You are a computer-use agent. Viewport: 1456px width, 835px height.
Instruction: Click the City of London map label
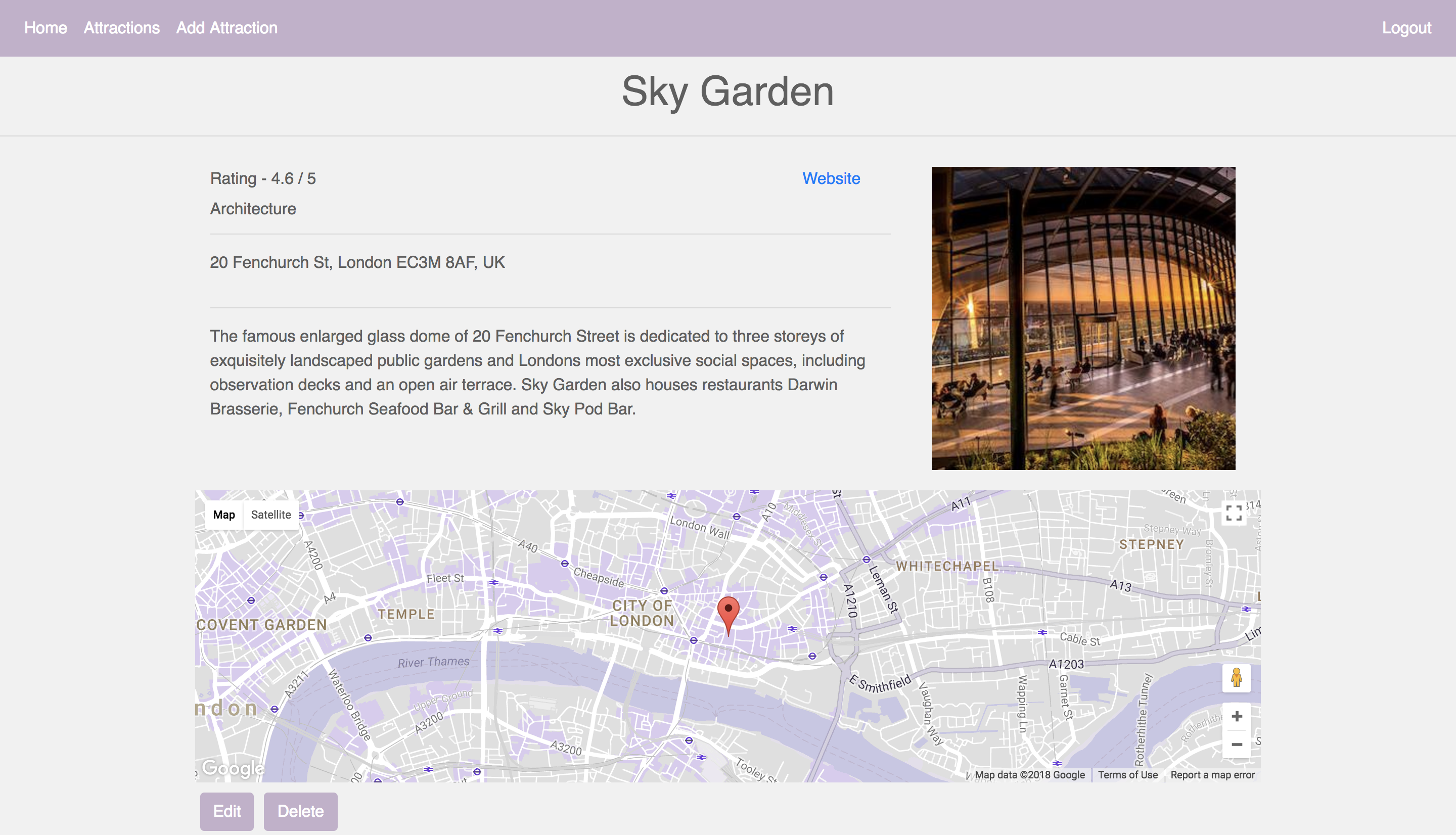[x=642, y=613]
